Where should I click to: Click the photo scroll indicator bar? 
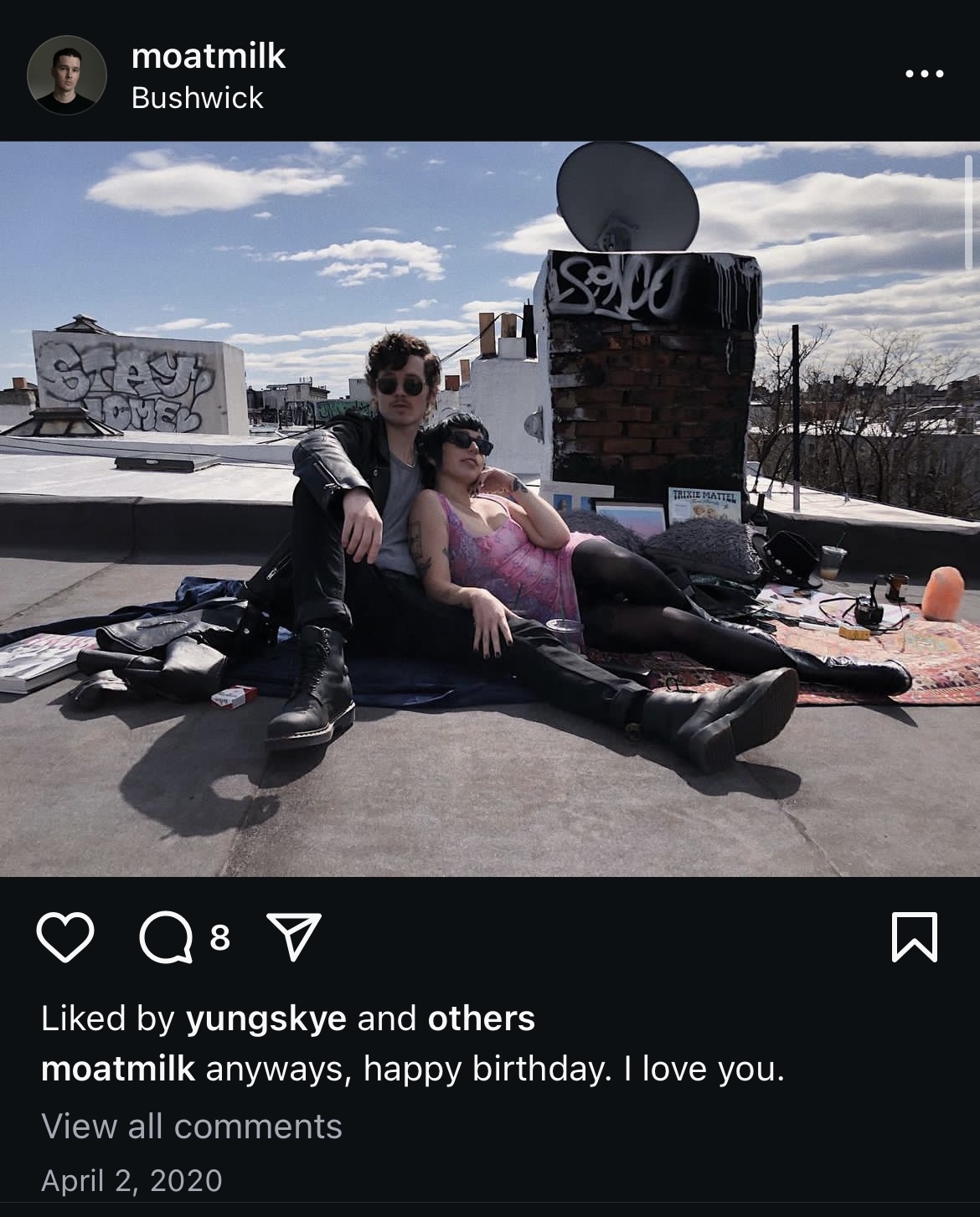coord(970,214)
